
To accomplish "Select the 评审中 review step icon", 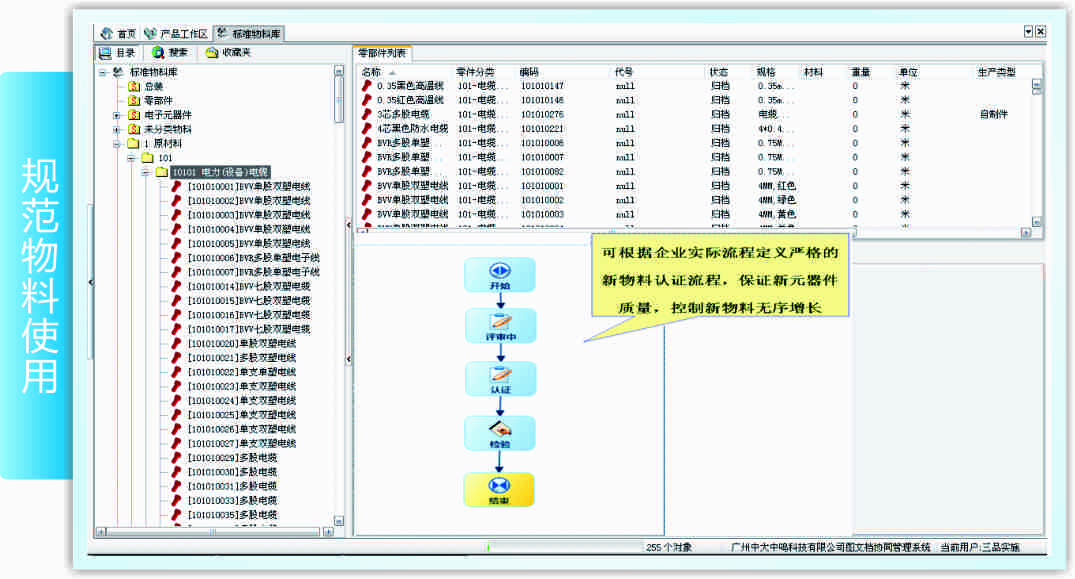I will [x=499, y=322].
